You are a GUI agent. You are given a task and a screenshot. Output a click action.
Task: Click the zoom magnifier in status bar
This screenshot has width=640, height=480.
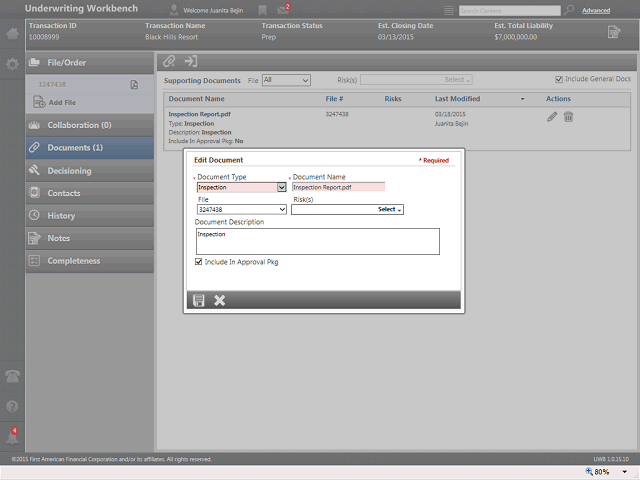[x=589, y=471]
